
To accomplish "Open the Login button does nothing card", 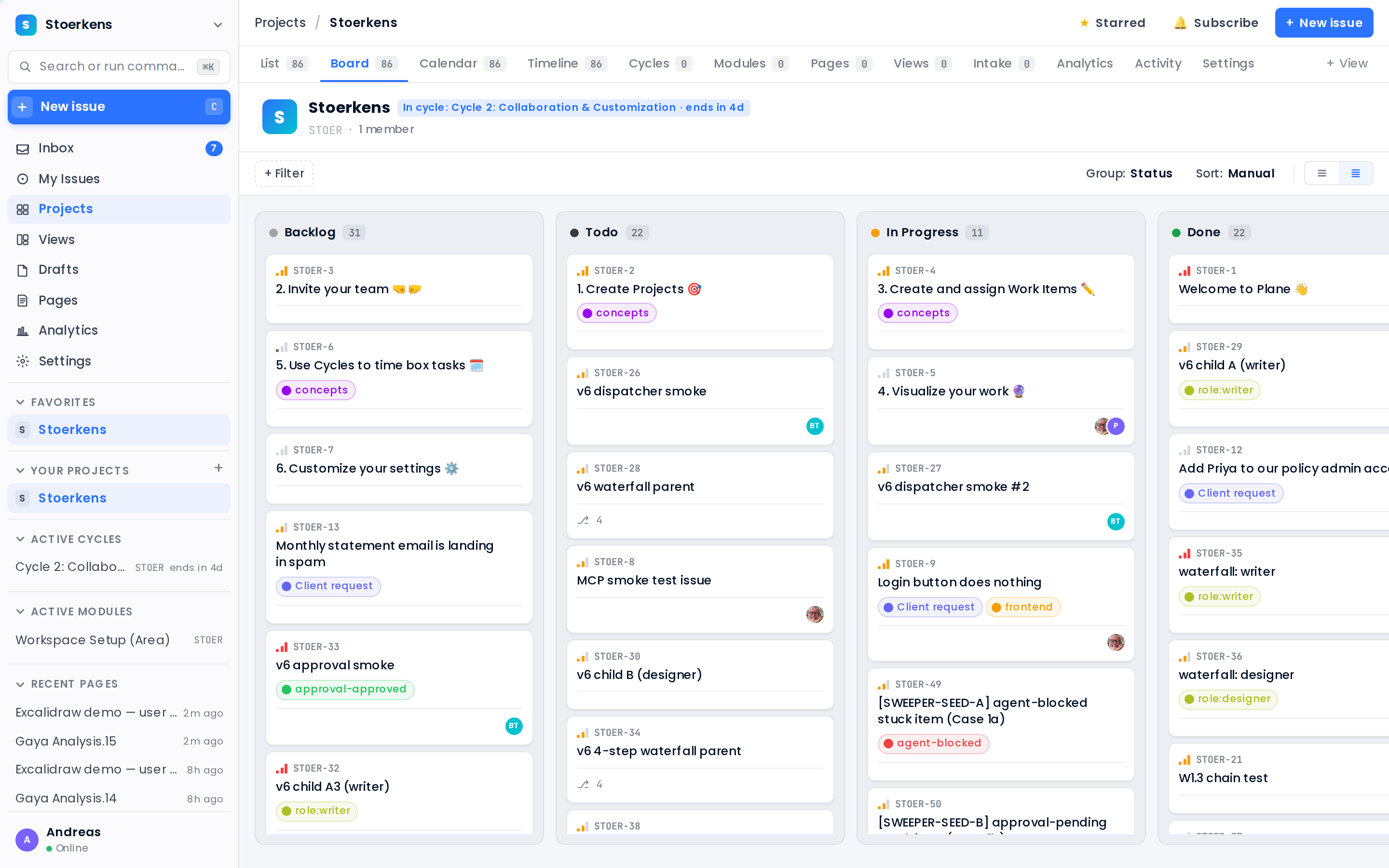I will 1001,604.
